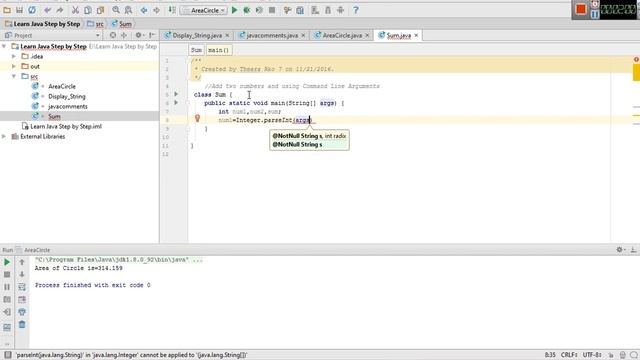
Task: Click the Sum class breadcrumb above the editor
Action: click(196, 50)
